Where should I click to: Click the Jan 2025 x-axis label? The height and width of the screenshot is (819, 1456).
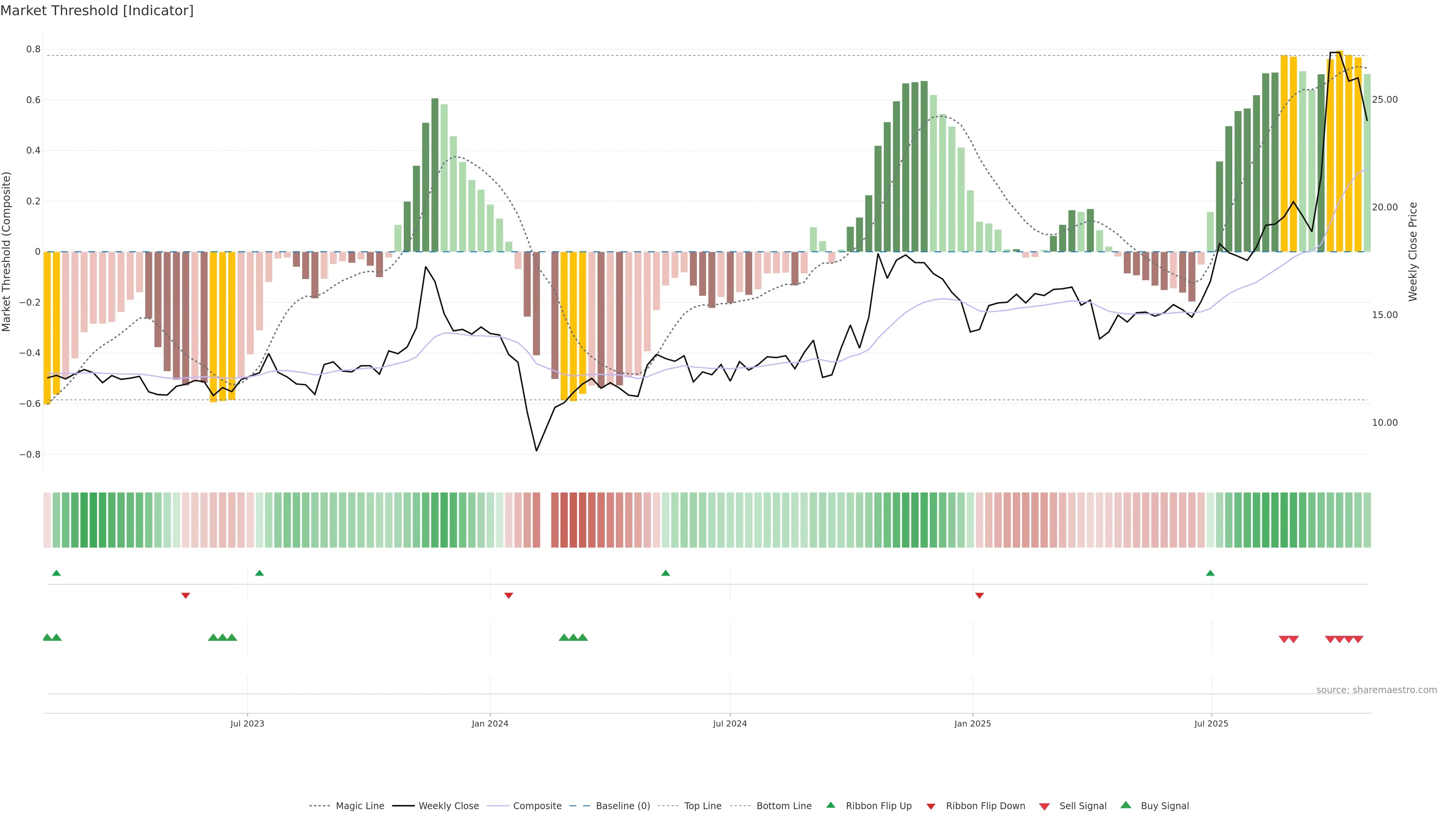[972, 723]
